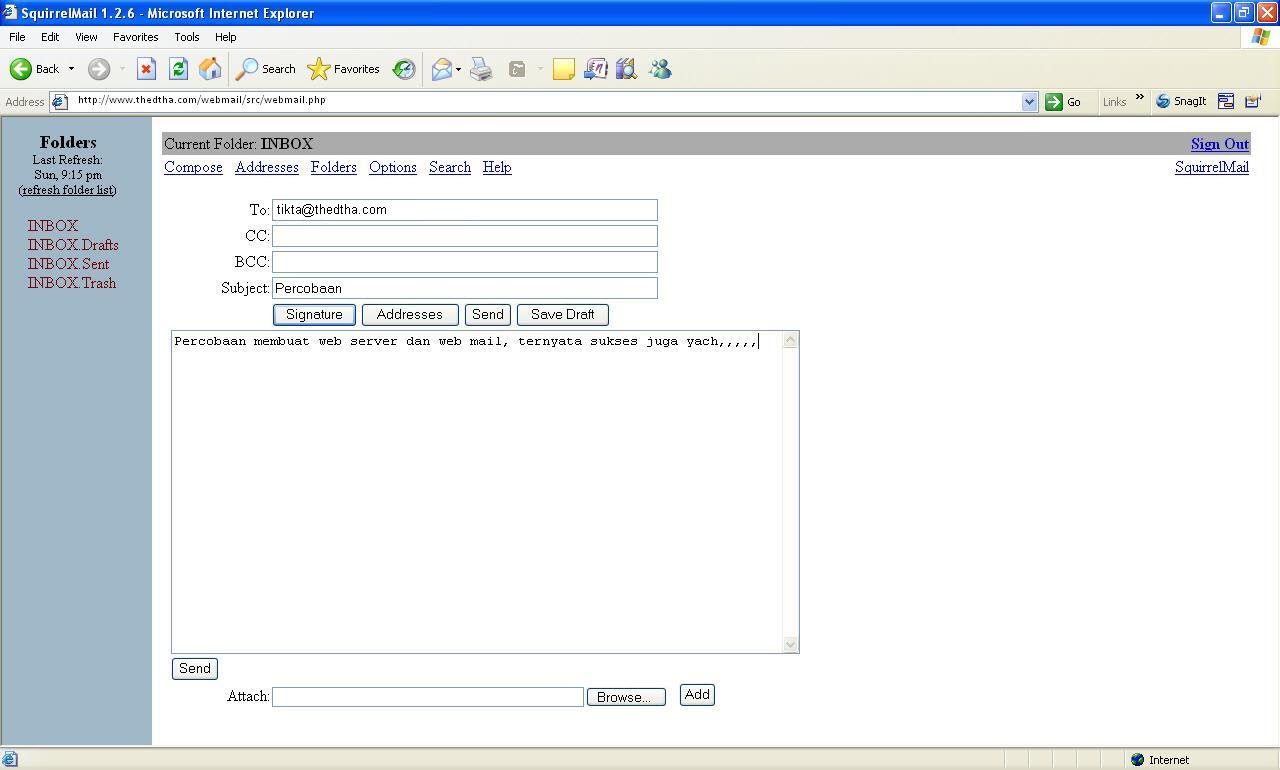1280x770 pixels.
Task: Print the page with printer icon
Action: pyautogui.click(x=481, y=69)
